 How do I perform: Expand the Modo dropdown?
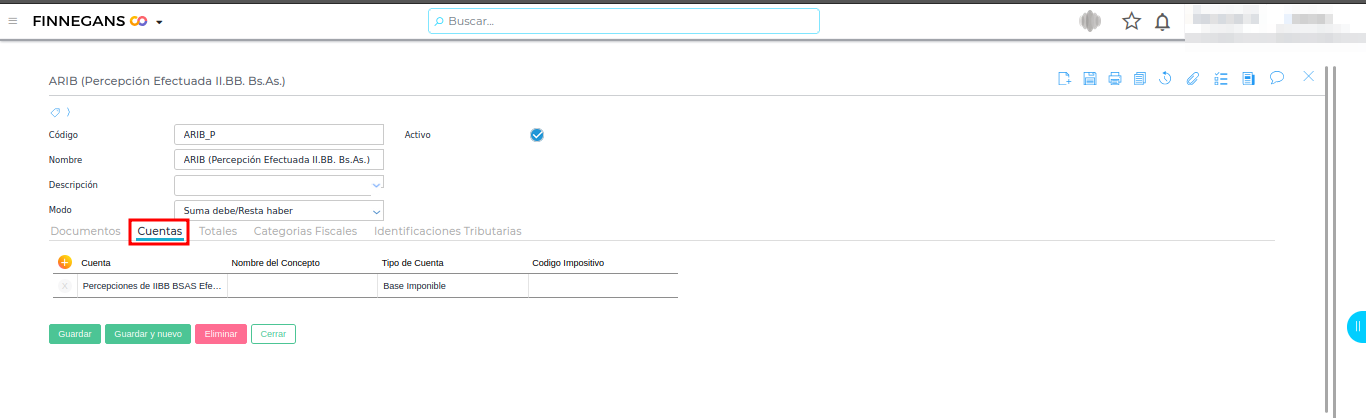point(376,211)
